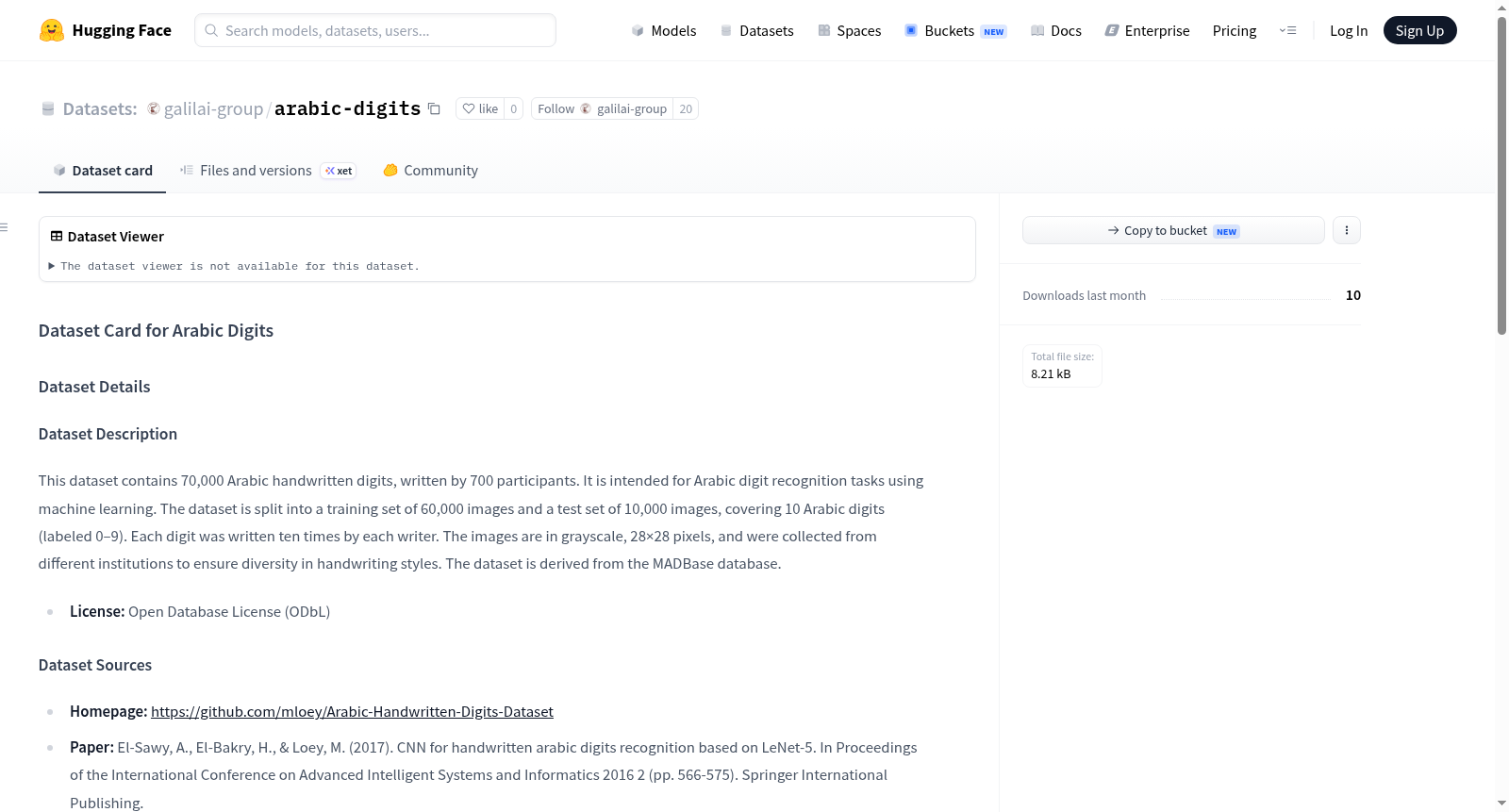
Task: Click the follower count showing 20
Action: (686, 108)
